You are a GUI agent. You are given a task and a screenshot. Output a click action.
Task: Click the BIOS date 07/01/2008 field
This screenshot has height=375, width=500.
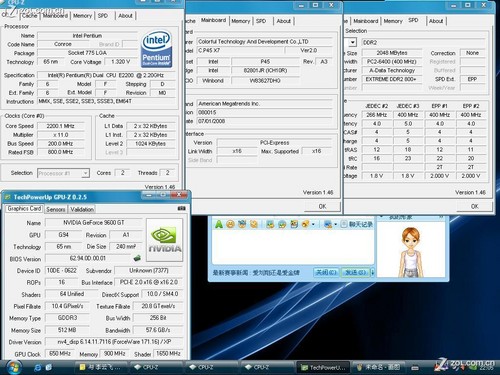(264, 121)
